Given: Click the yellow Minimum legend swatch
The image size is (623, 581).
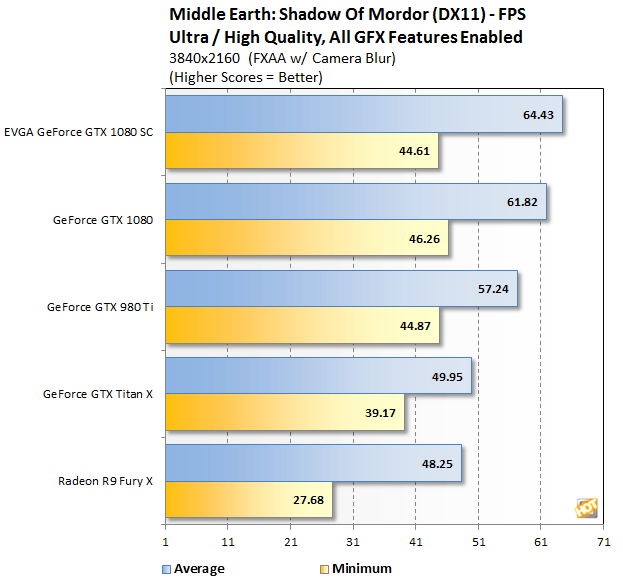Looking at the screenshot, I should coord(324,569).
